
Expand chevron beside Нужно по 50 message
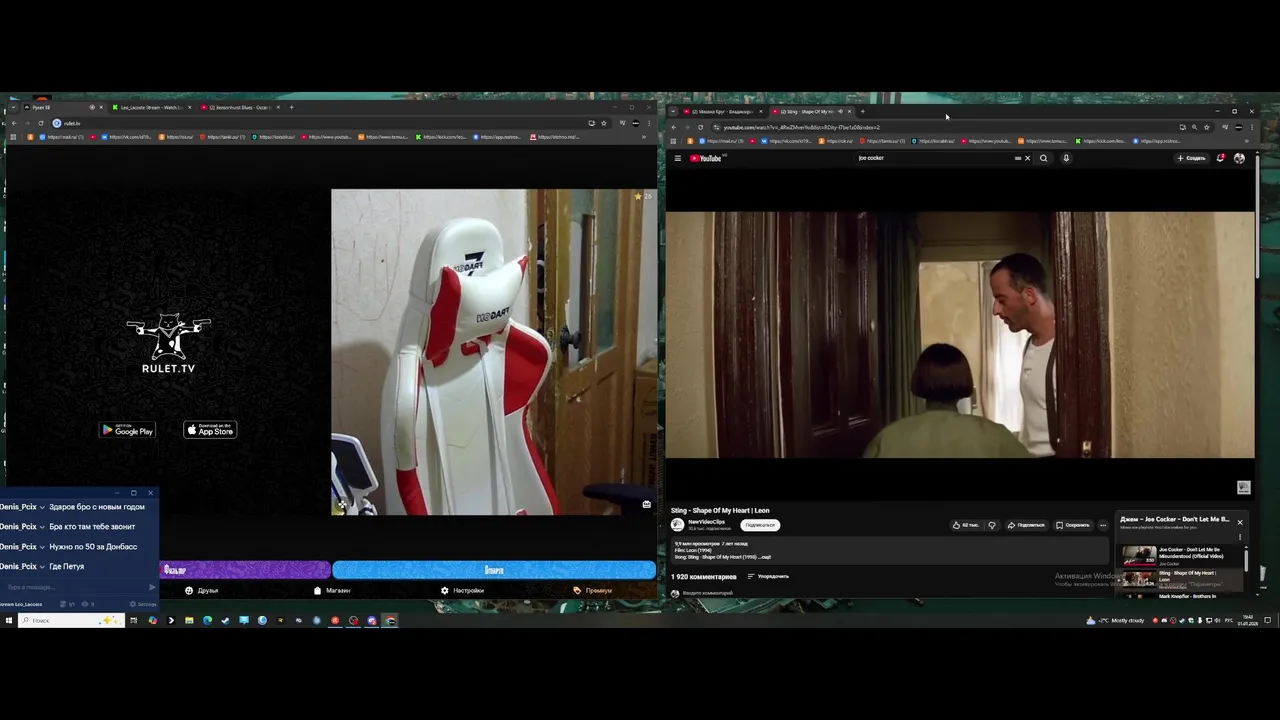click(x=43, y=547)
